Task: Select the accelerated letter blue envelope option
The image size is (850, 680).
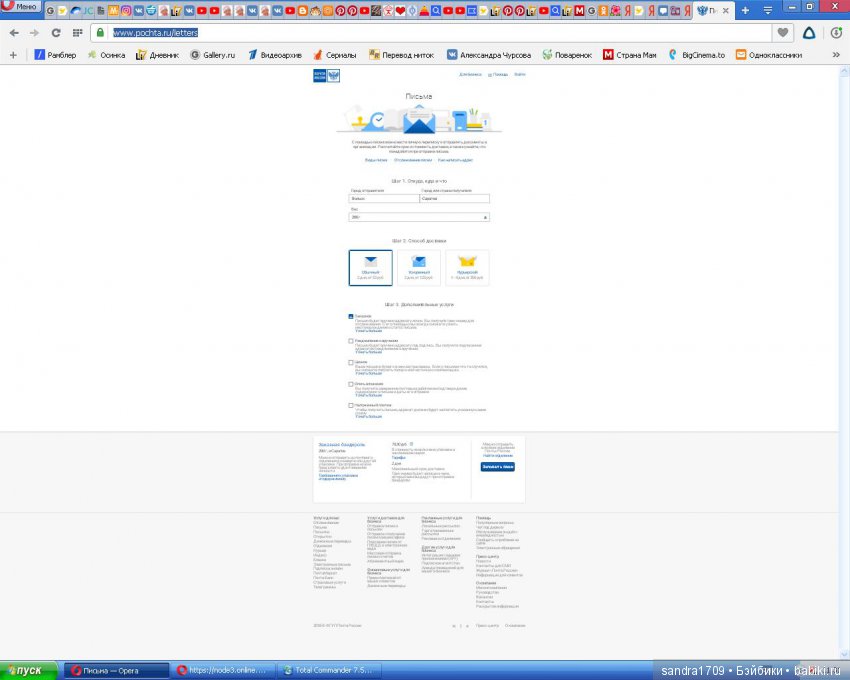Action: point(419,267)
